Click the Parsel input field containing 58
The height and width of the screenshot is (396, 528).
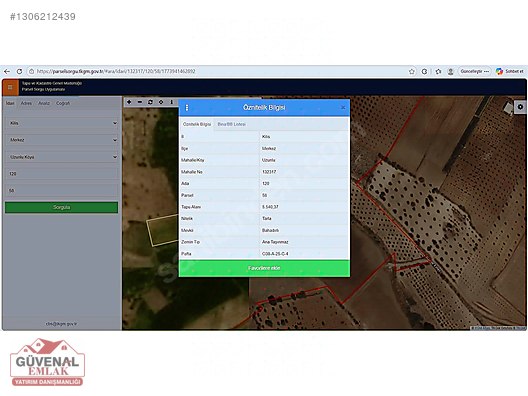(62, 191)
